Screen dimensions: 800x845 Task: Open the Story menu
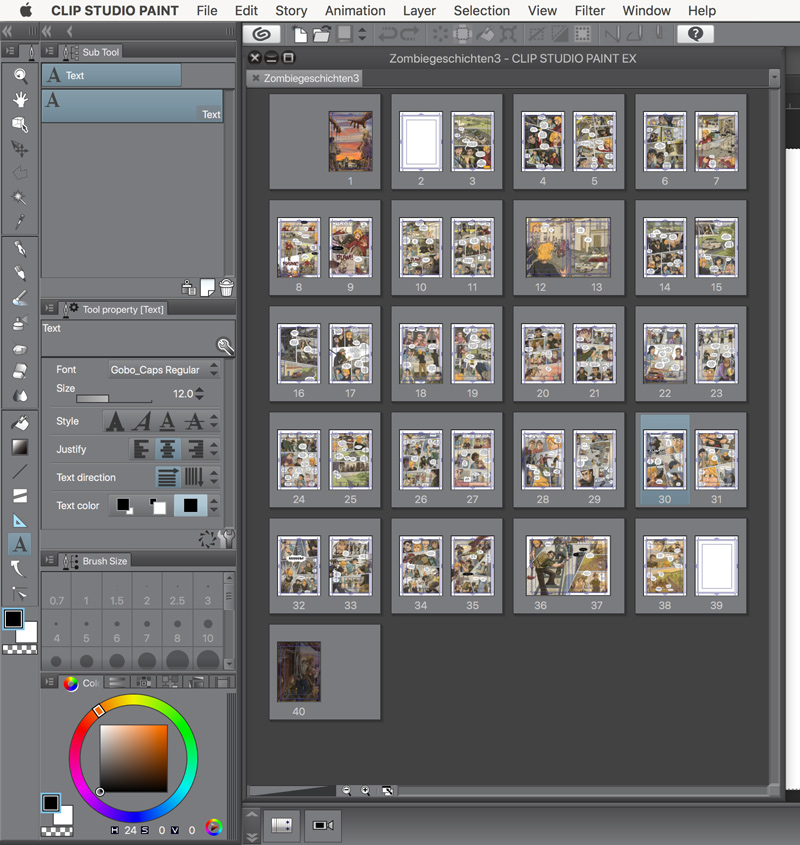pyautogui.click(x=291, y=11)
